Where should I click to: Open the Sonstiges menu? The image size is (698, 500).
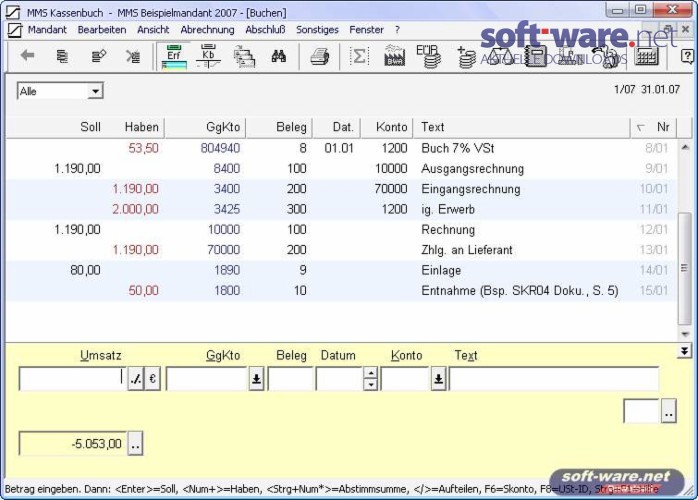click(317, 30)
